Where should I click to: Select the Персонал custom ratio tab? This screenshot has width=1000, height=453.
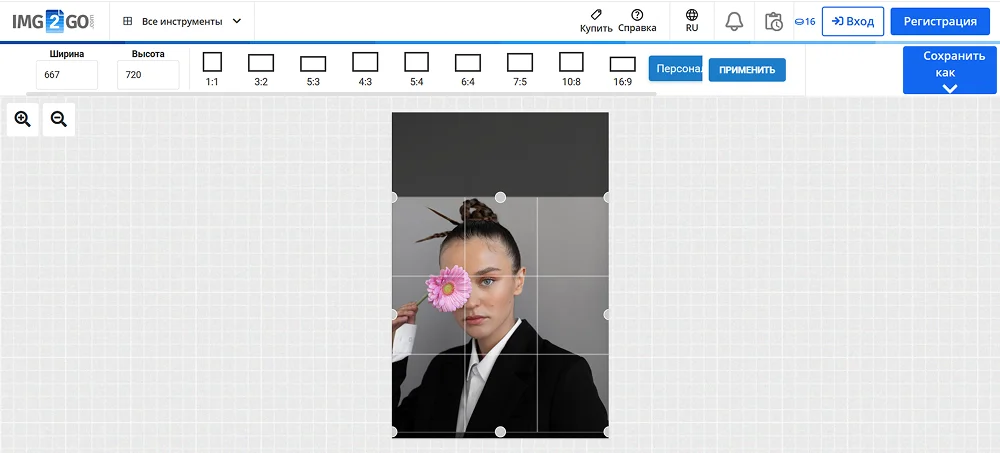pos(676,69)
